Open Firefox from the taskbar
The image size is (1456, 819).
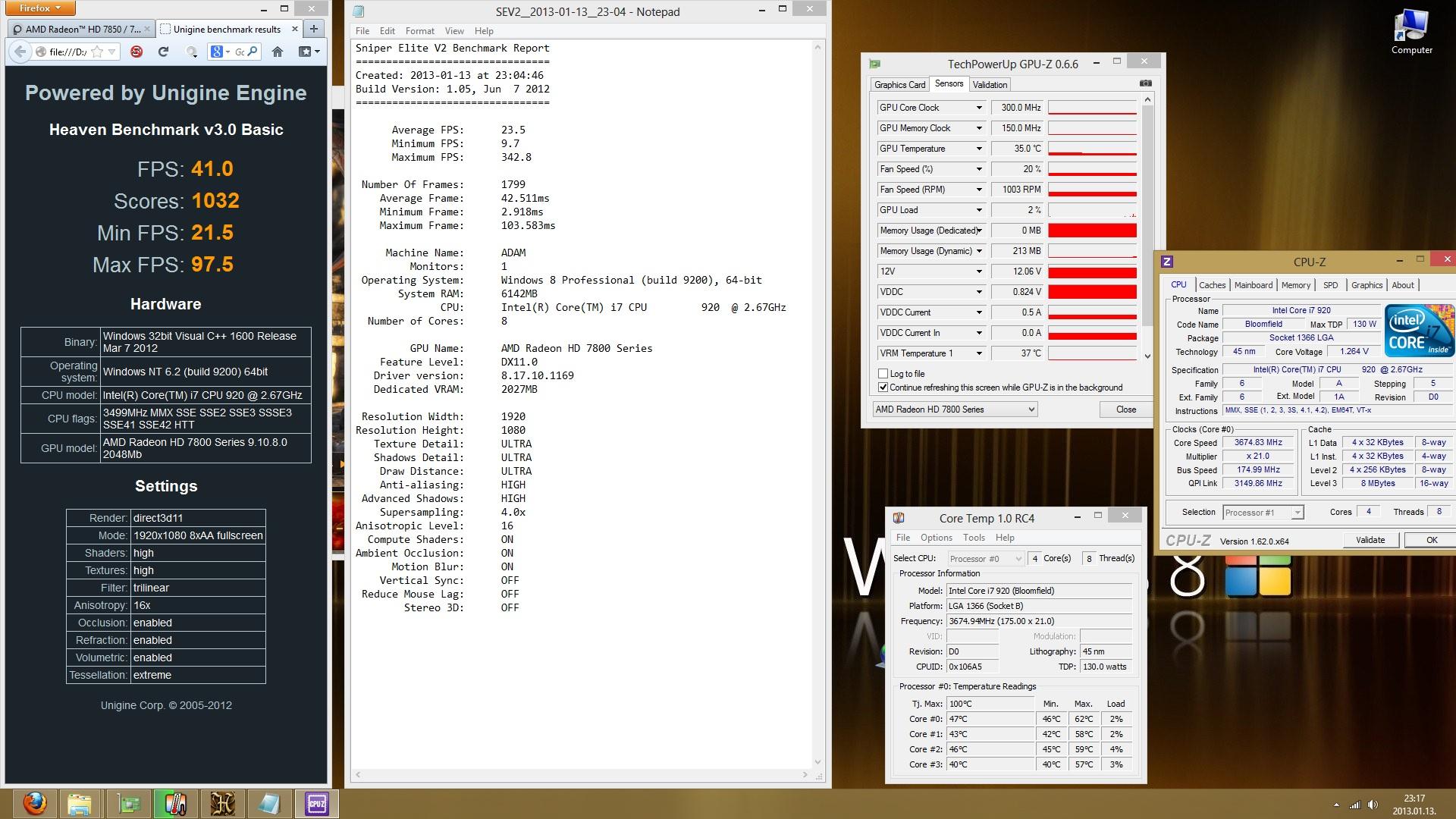click(x=34, y=804)
